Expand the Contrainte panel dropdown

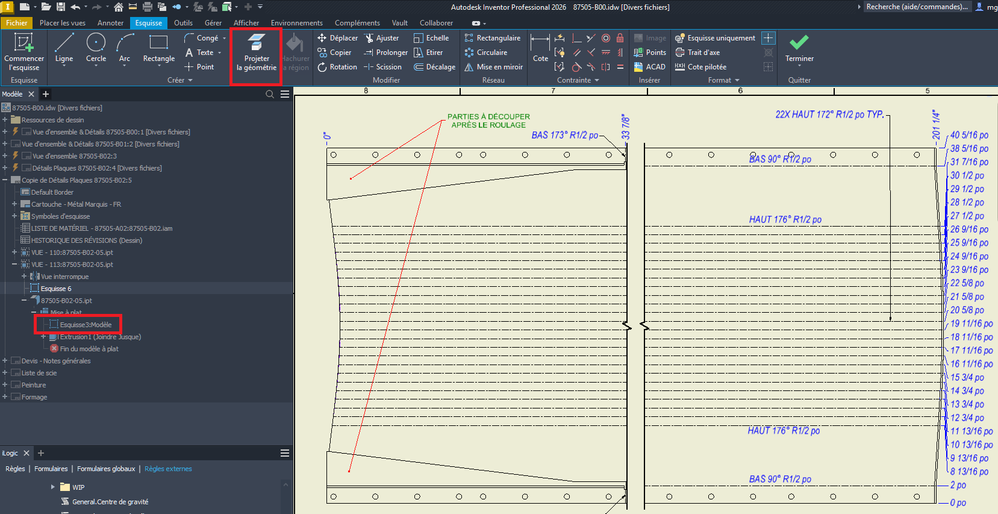(596, 81)
